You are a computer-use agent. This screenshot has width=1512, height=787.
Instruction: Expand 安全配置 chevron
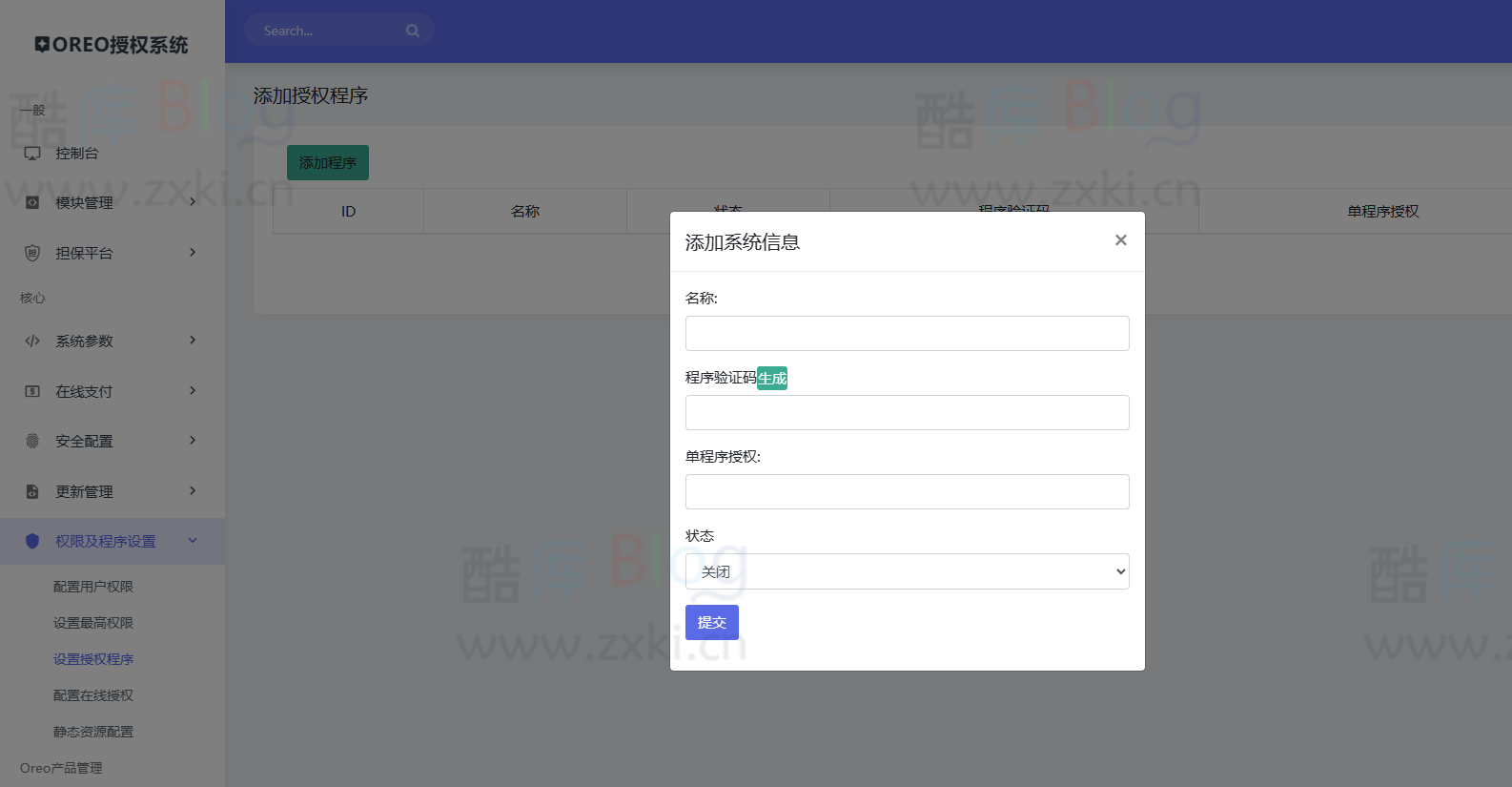[x=193, y=440]
